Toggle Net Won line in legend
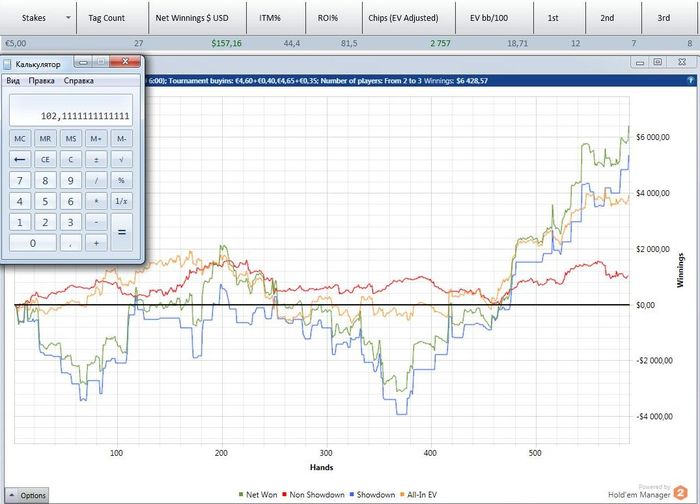The width and height of the screenshot is (700, 504). (x=258, y=495)
